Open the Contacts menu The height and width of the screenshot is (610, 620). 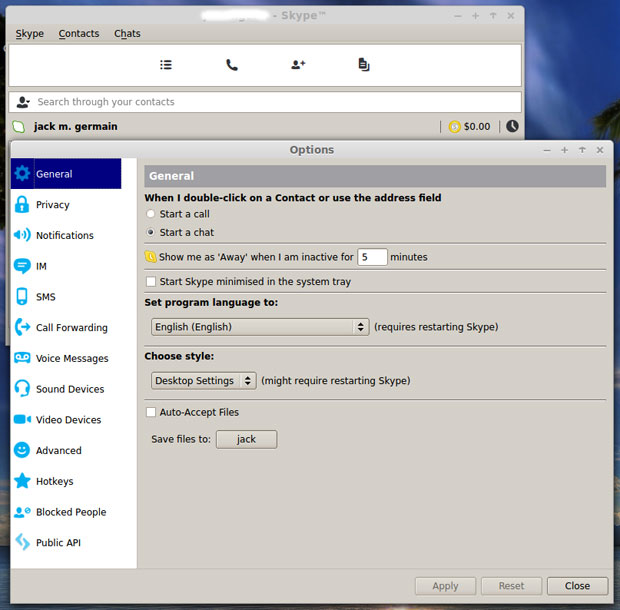(x=79, y=34)
